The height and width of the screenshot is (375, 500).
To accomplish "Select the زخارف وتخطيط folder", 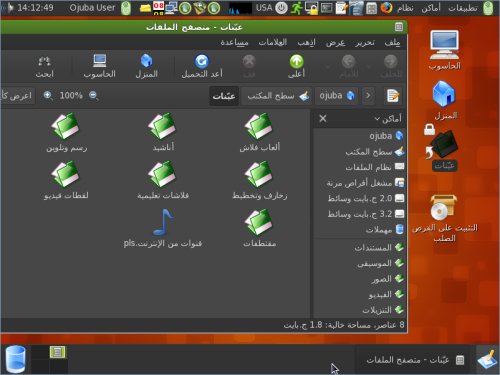I will [259, 180].
